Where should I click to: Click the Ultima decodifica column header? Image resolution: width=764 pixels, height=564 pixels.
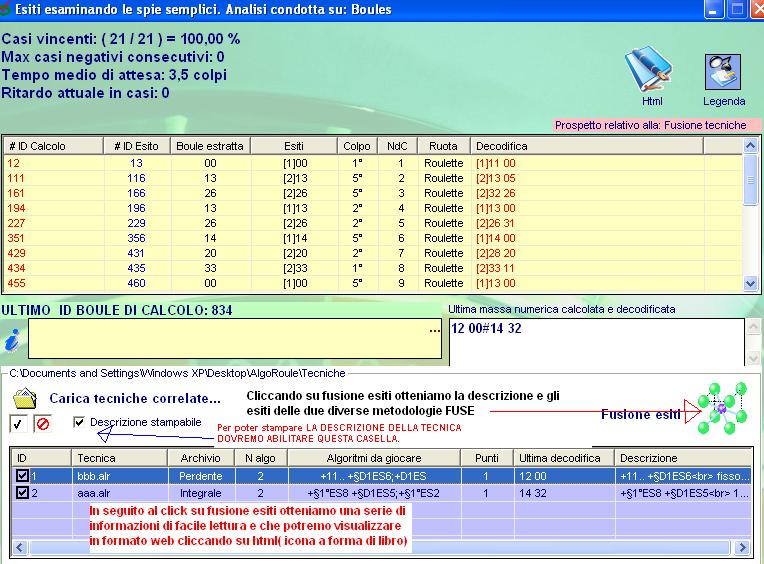(563, 458)
